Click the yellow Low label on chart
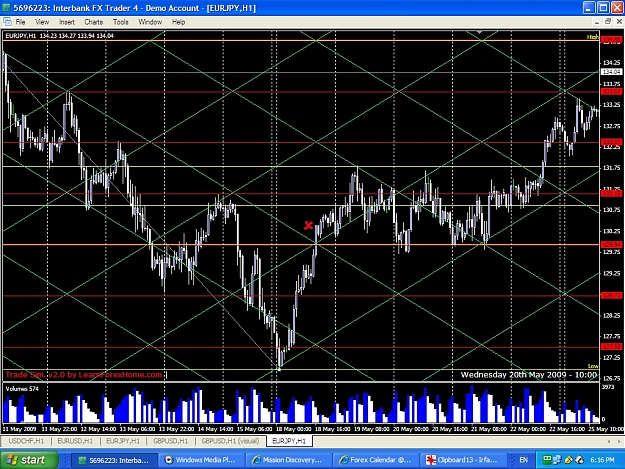Screen dimensions: 625x469 point(593,366)
